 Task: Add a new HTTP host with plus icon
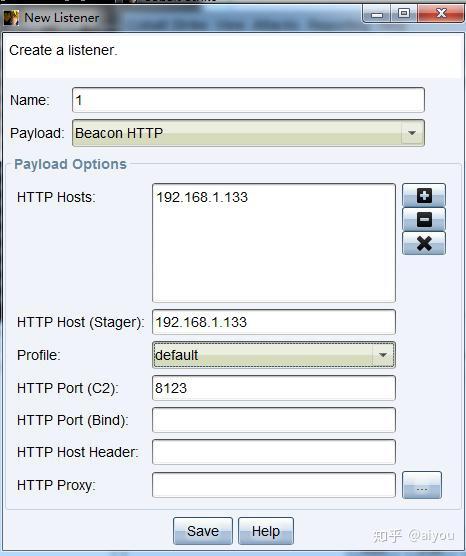[x=424, y=195]
